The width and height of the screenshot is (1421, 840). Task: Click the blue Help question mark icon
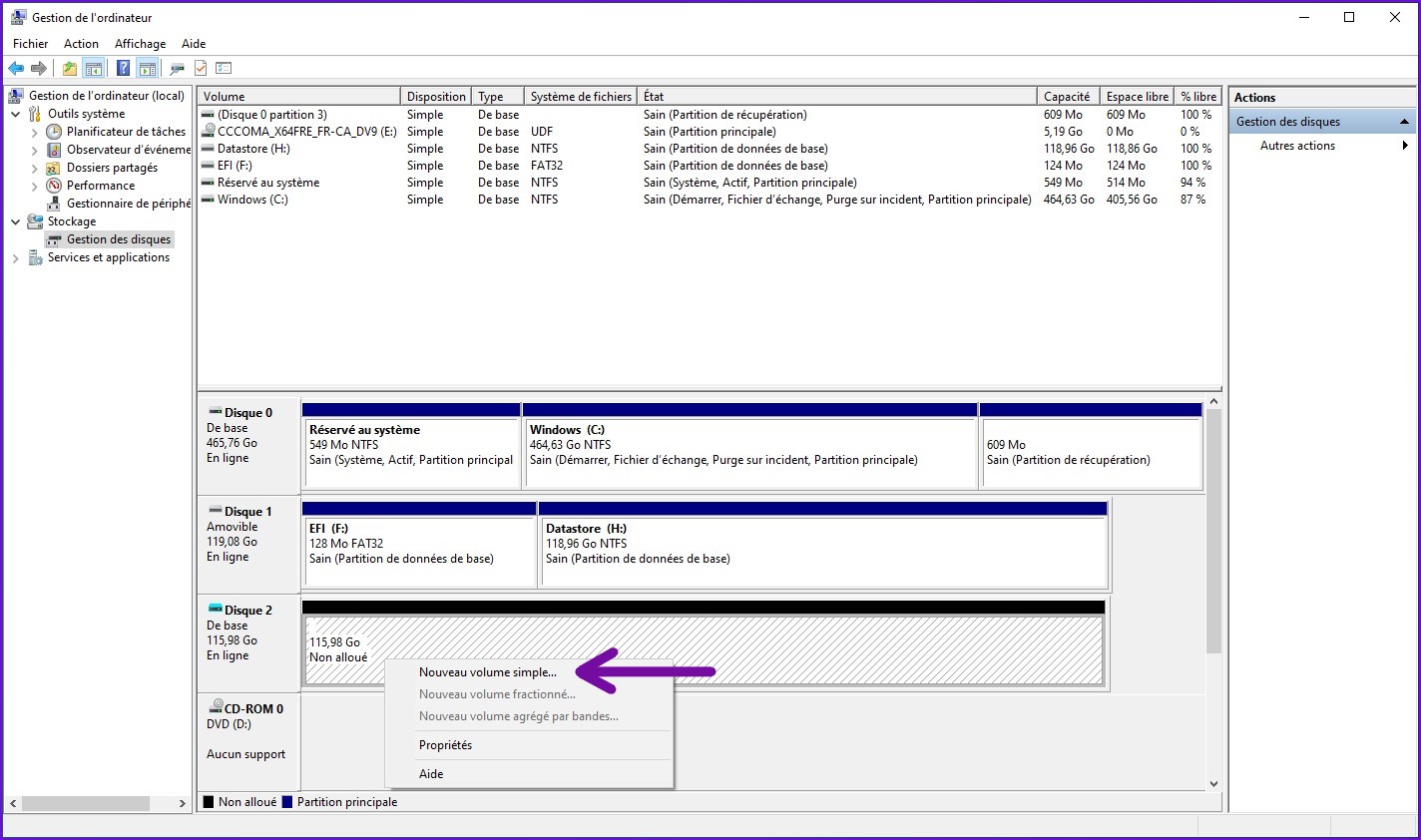click(x=123, y=68)
